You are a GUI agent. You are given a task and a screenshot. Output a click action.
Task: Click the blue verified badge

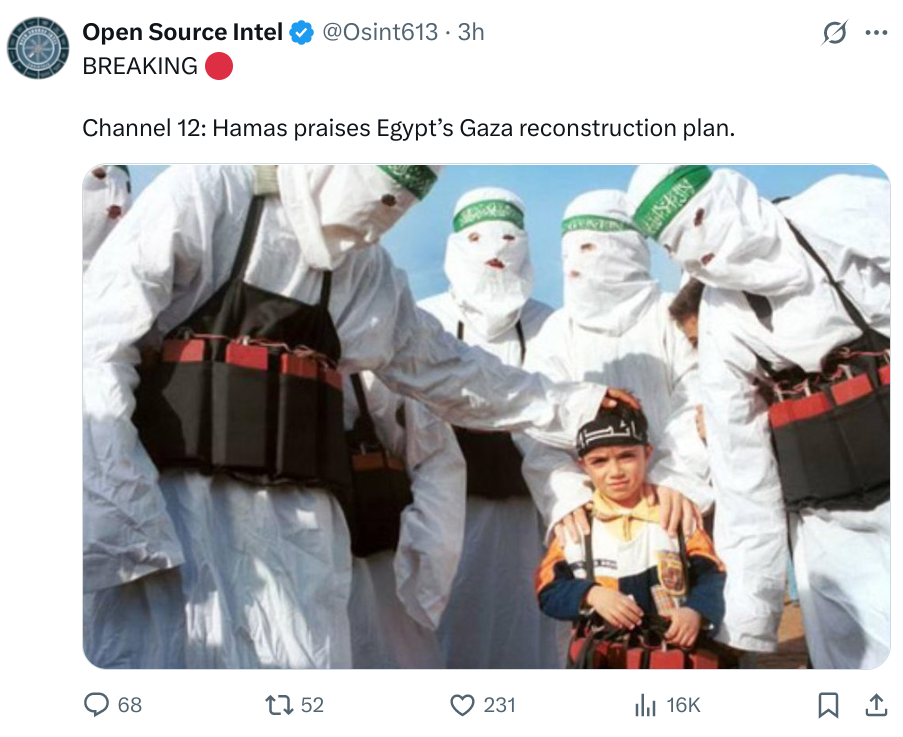pos(301,32)
